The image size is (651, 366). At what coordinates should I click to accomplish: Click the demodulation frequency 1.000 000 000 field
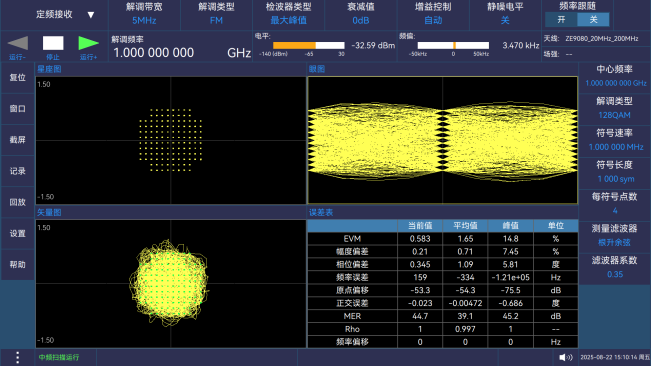[154, 53]
